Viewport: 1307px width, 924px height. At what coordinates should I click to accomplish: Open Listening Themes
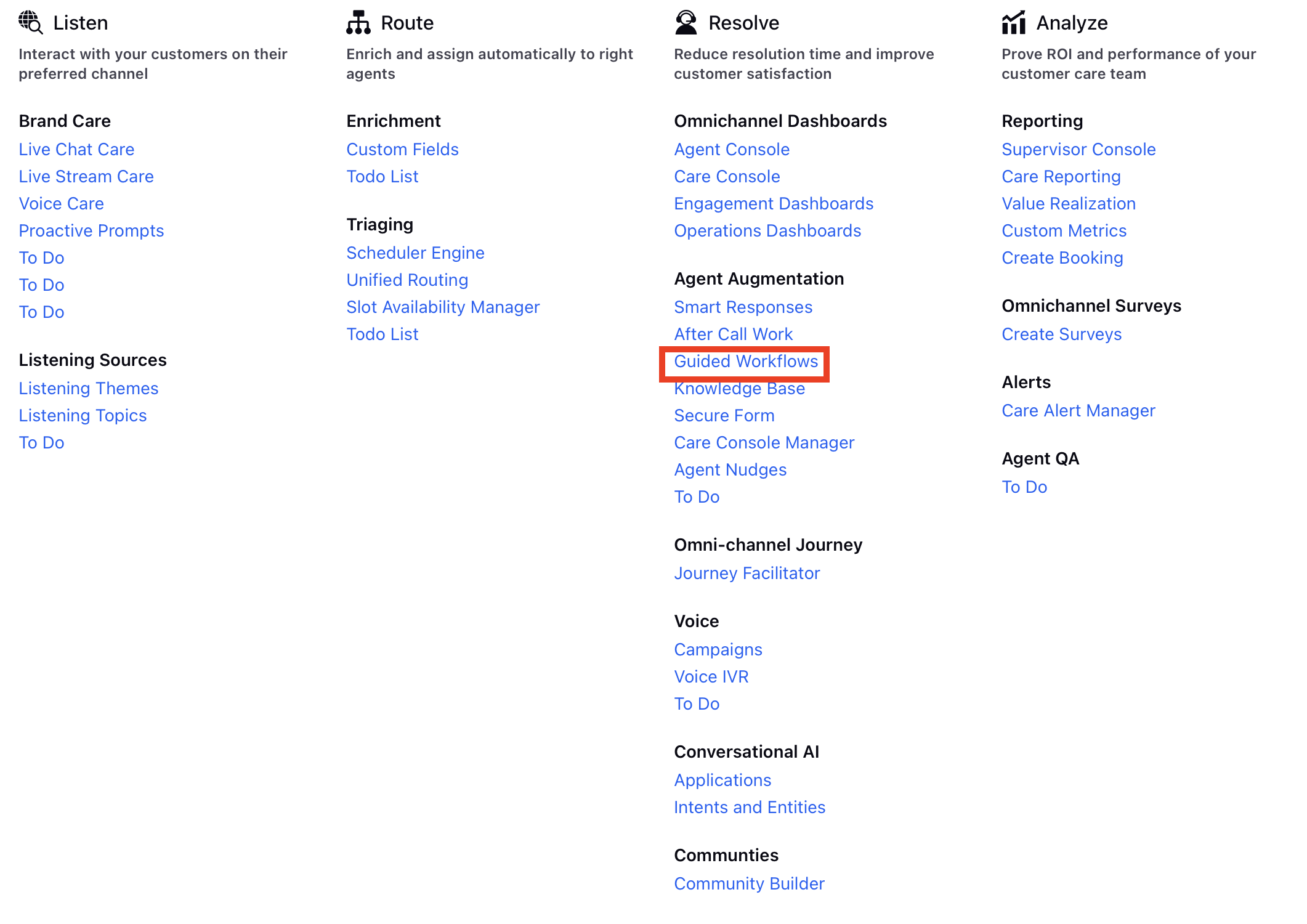(x=89, y=389)
